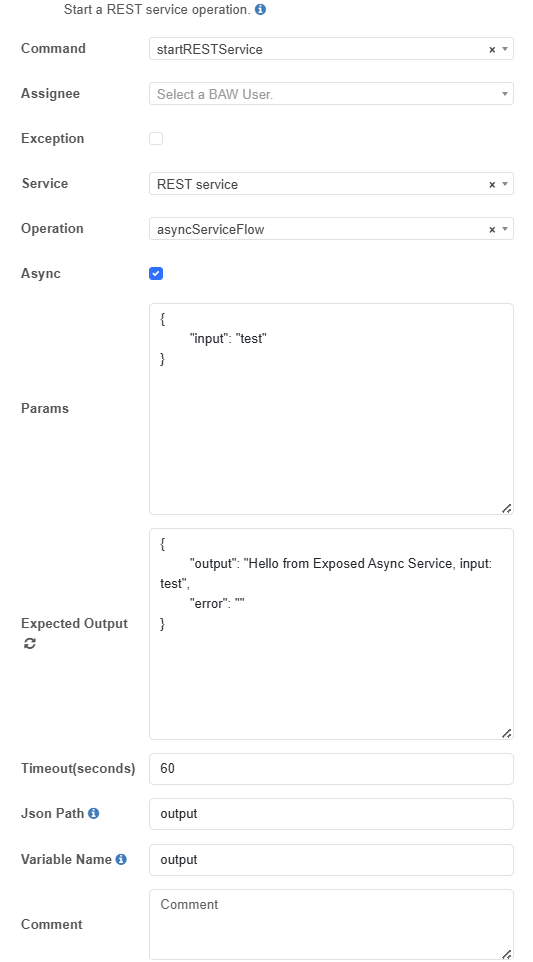This screenshot has height=962, width=533.
Task: Click inside the Params text area
Action: (331, 409)
